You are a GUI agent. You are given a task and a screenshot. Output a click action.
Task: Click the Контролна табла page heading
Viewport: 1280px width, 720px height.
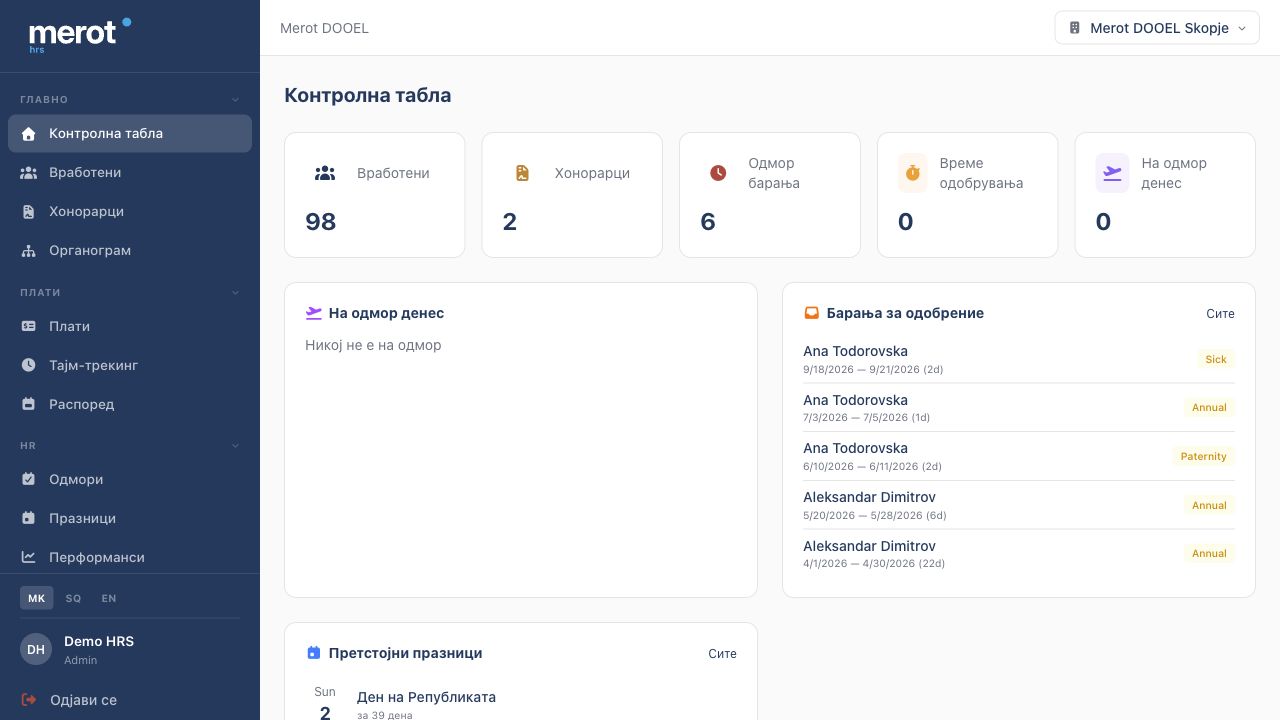[368, 95]
